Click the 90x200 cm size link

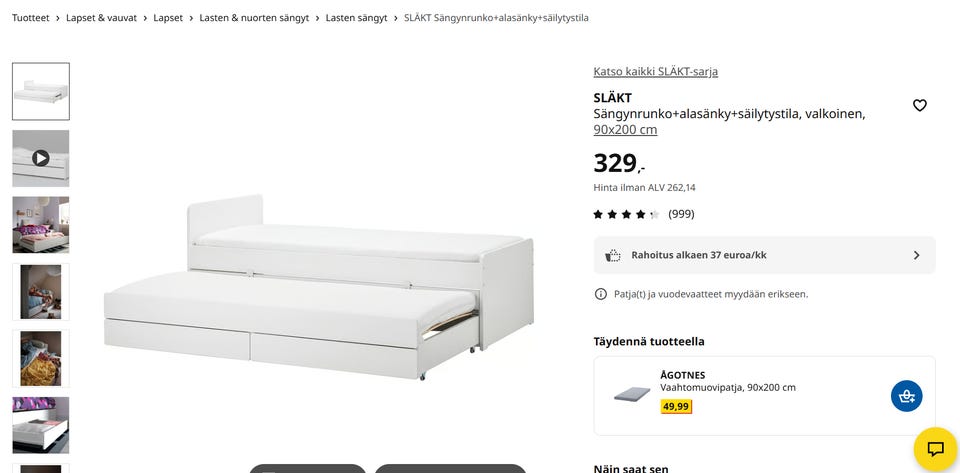(625, 130)
